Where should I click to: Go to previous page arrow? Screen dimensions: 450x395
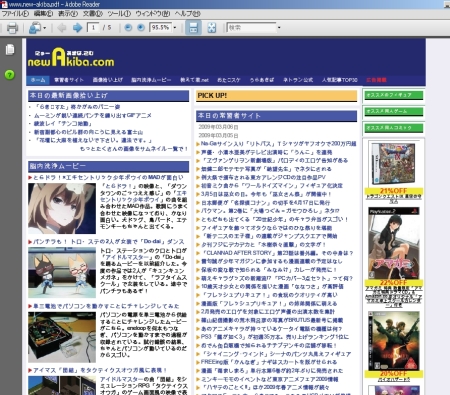point(61,28)
